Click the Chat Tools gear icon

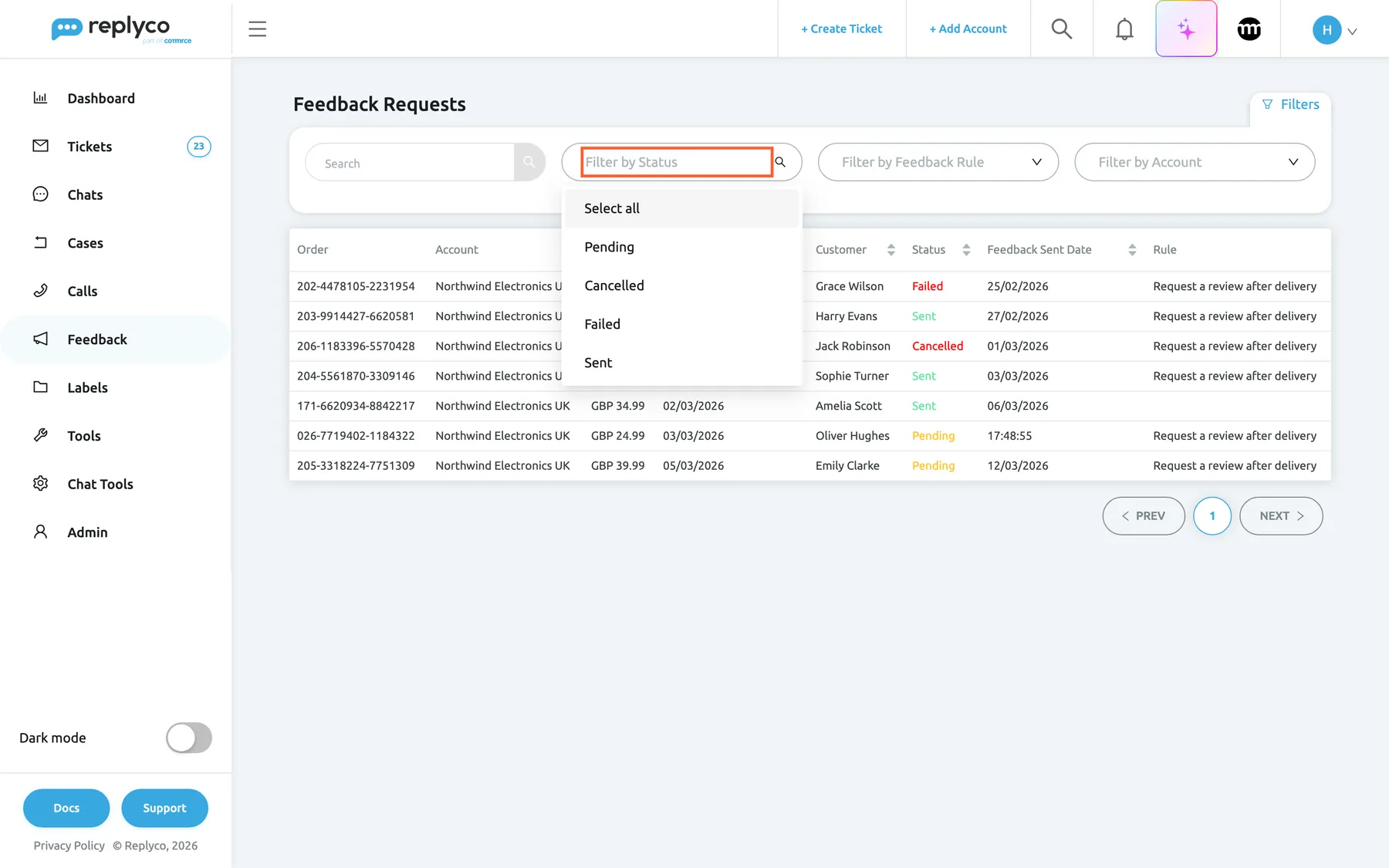point(40,484)
